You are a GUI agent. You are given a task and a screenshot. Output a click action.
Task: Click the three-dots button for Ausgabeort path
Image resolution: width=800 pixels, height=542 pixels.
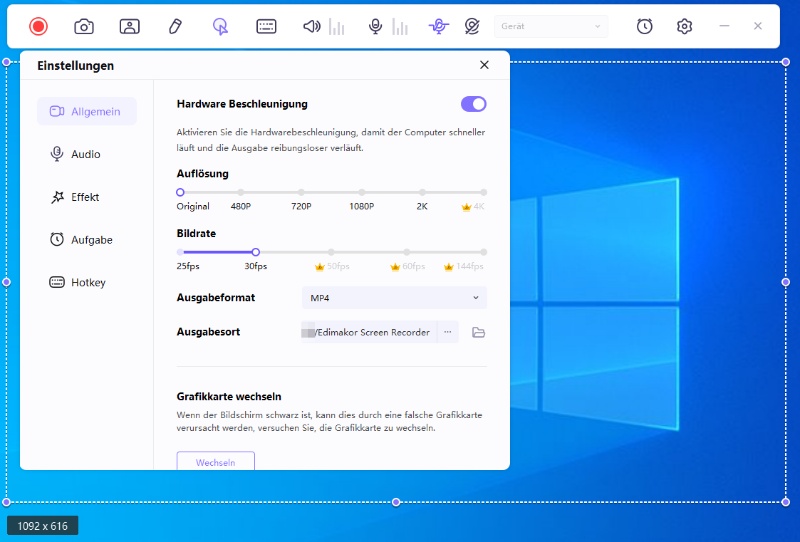point(447,332)
